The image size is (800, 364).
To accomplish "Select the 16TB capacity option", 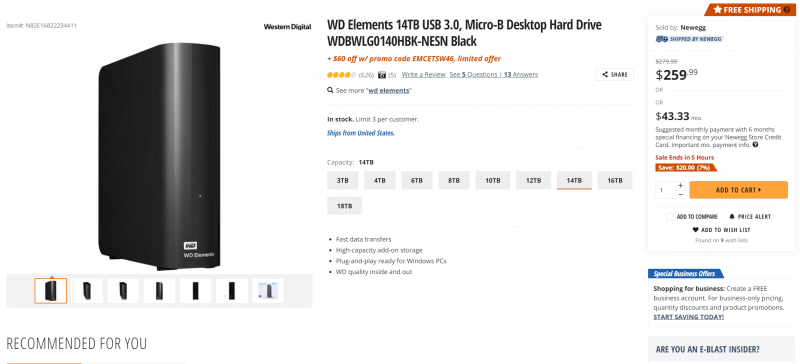I will point(614,181).
